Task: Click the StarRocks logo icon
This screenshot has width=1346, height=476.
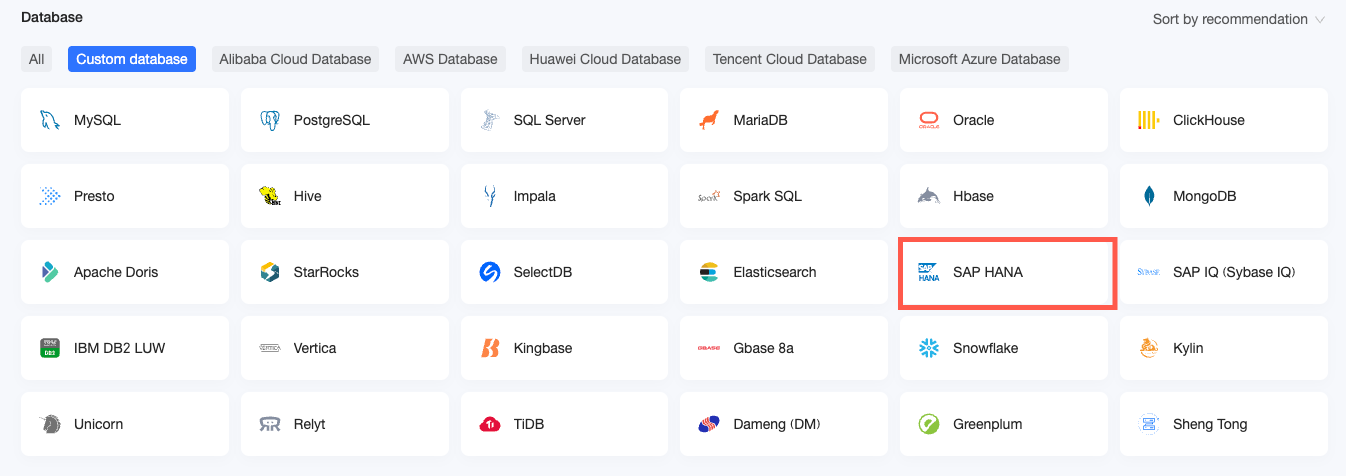Action: pos(269,272)
